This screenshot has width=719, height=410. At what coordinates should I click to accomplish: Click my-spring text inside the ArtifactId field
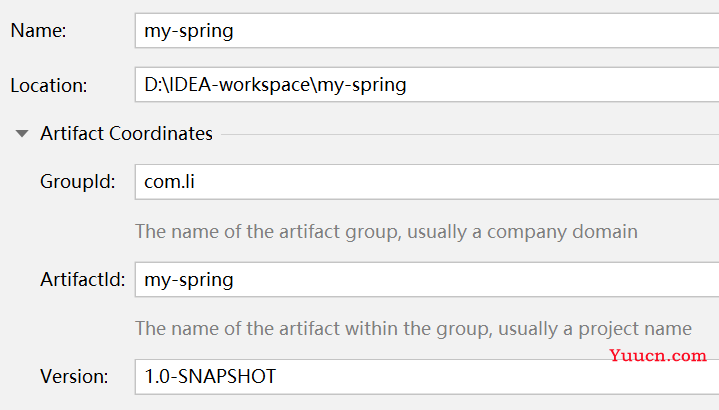pos(189,280)
